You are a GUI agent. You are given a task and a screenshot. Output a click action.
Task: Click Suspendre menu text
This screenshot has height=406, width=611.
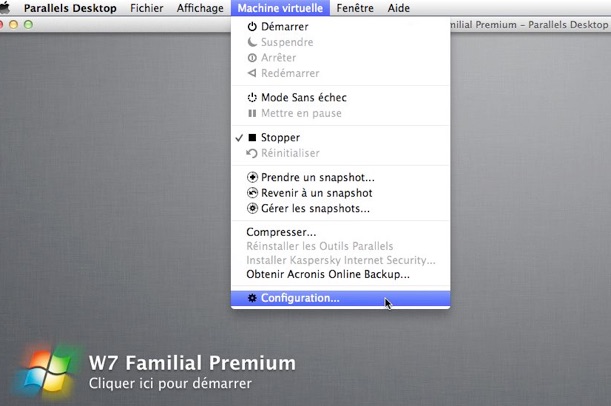click(x=287, y=42)
